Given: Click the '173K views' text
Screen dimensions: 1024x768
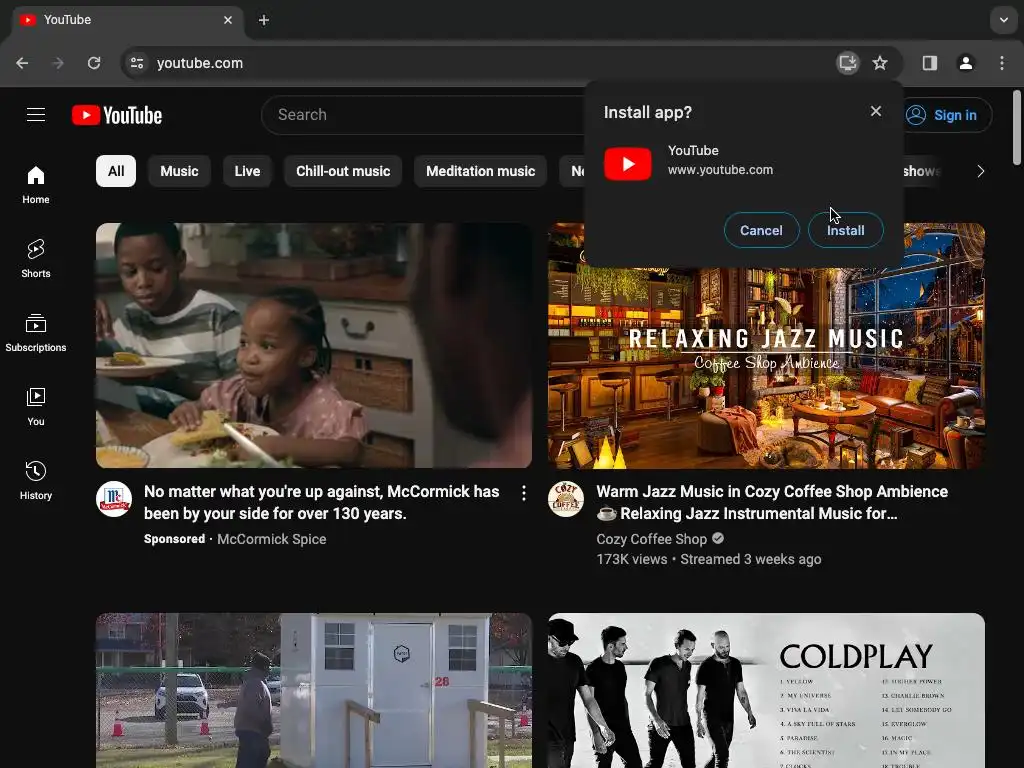Looking at the screenshot, I should coord(632,559).
